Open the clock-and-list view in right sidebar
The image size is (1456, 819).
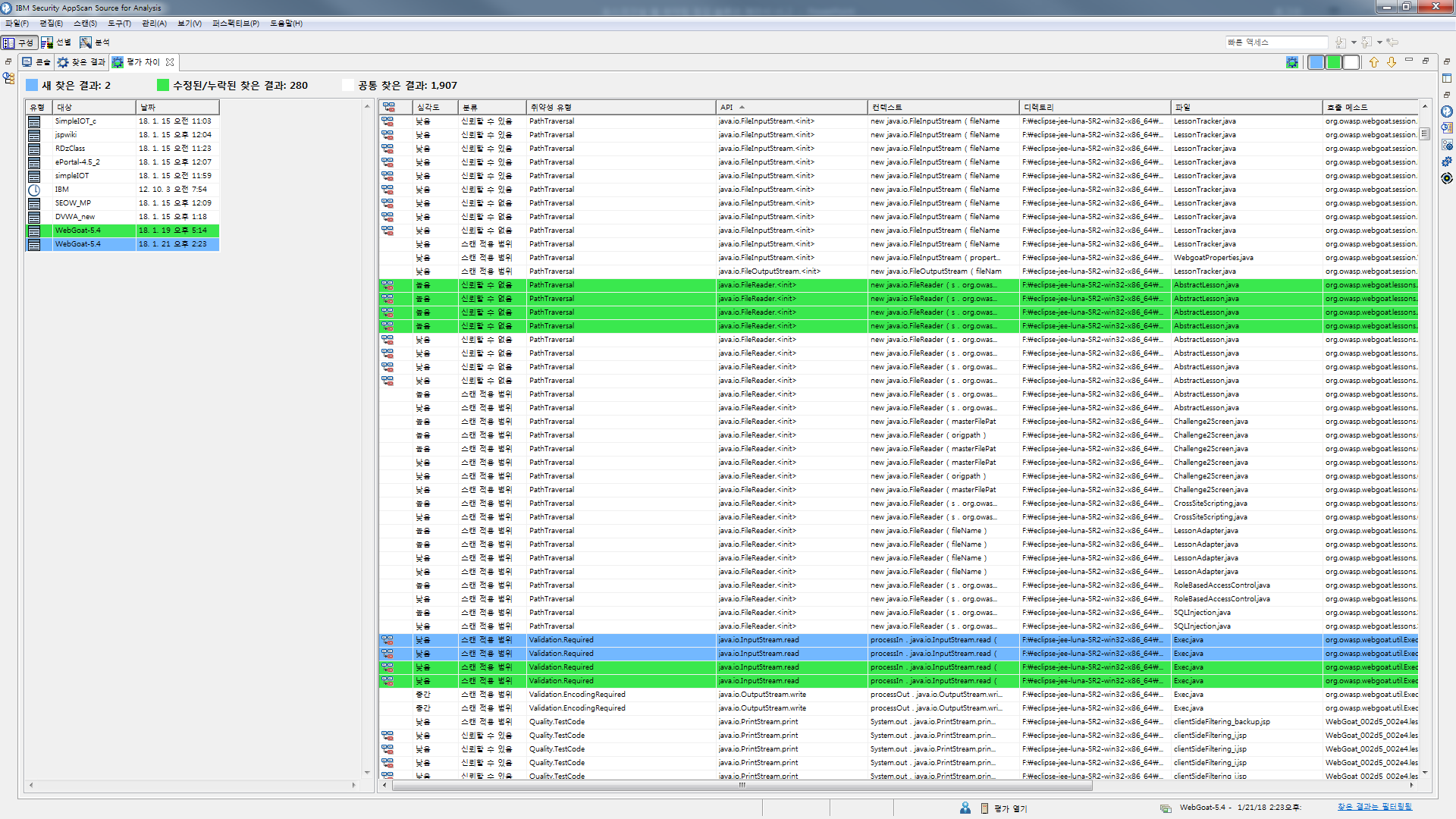point(1447,128)
